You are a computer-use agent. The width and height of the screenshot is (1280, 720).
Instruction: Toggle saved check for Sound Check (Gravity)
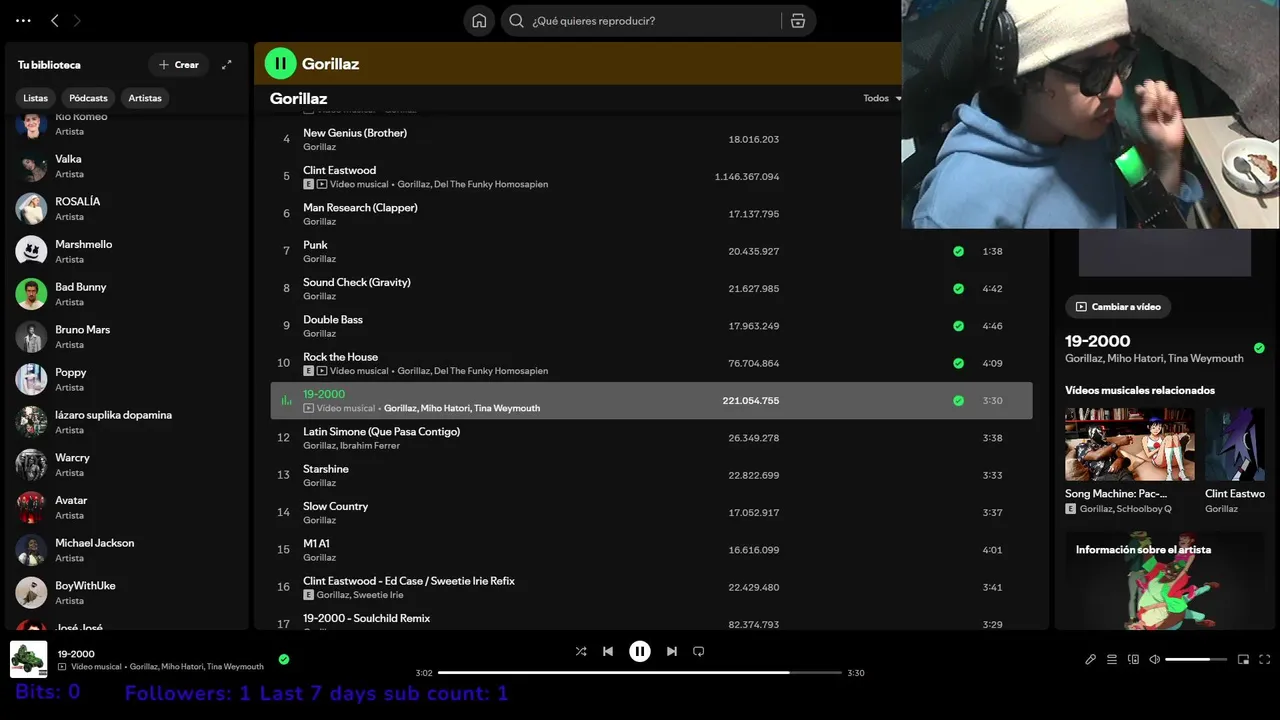tap(958, 288)
